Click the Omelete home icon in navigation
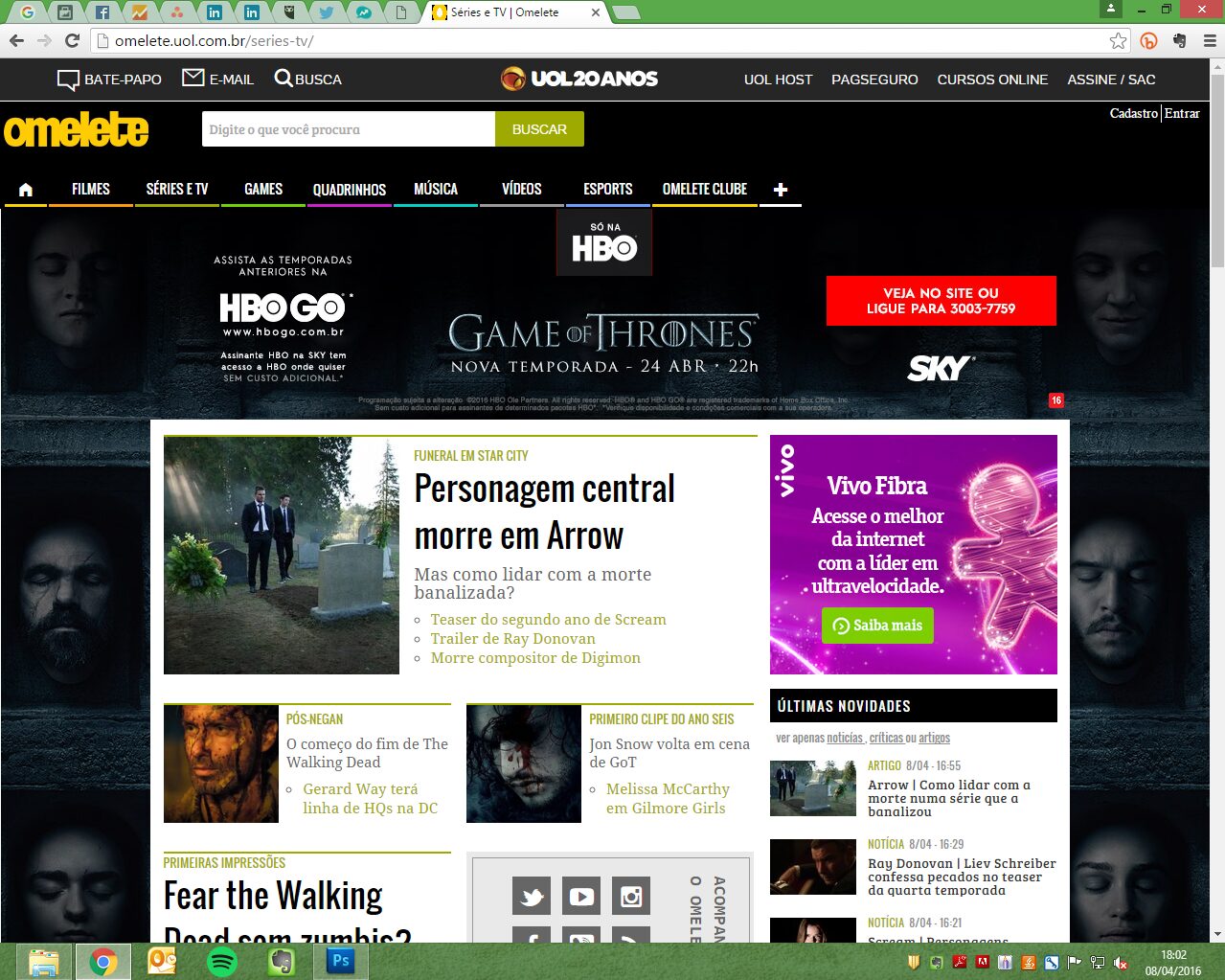Image resolution: width=1225 pixels, height=980 pixels. pyautogui.click(x=26, y=190)
